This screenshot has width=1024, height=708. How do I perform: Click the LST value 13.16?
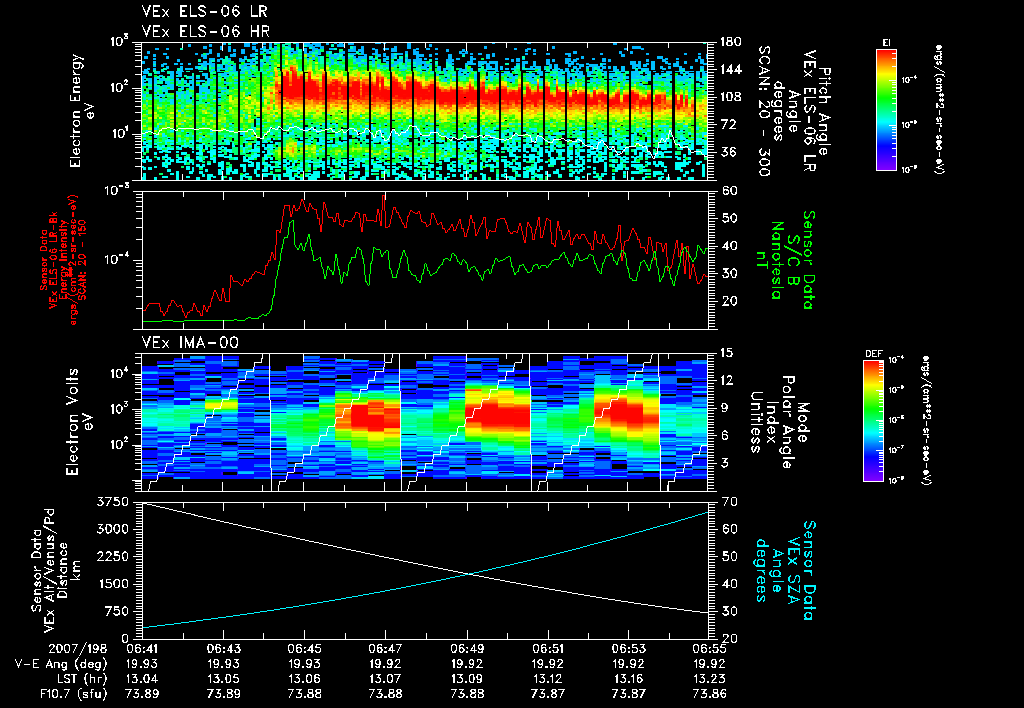628,679
